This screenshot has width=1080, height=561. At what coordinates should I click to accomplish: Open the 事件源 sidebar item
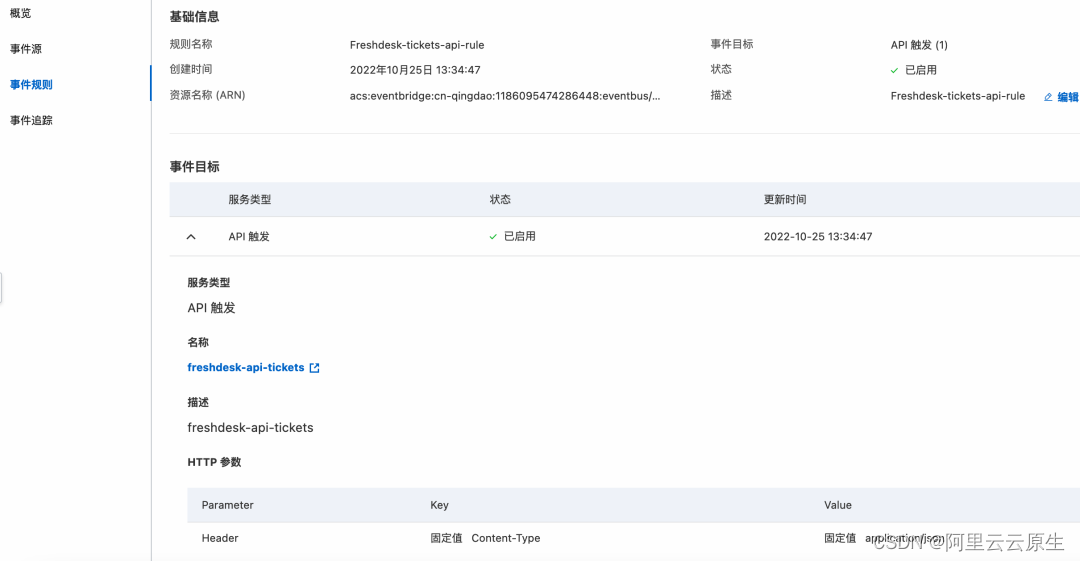click(25, 49)
